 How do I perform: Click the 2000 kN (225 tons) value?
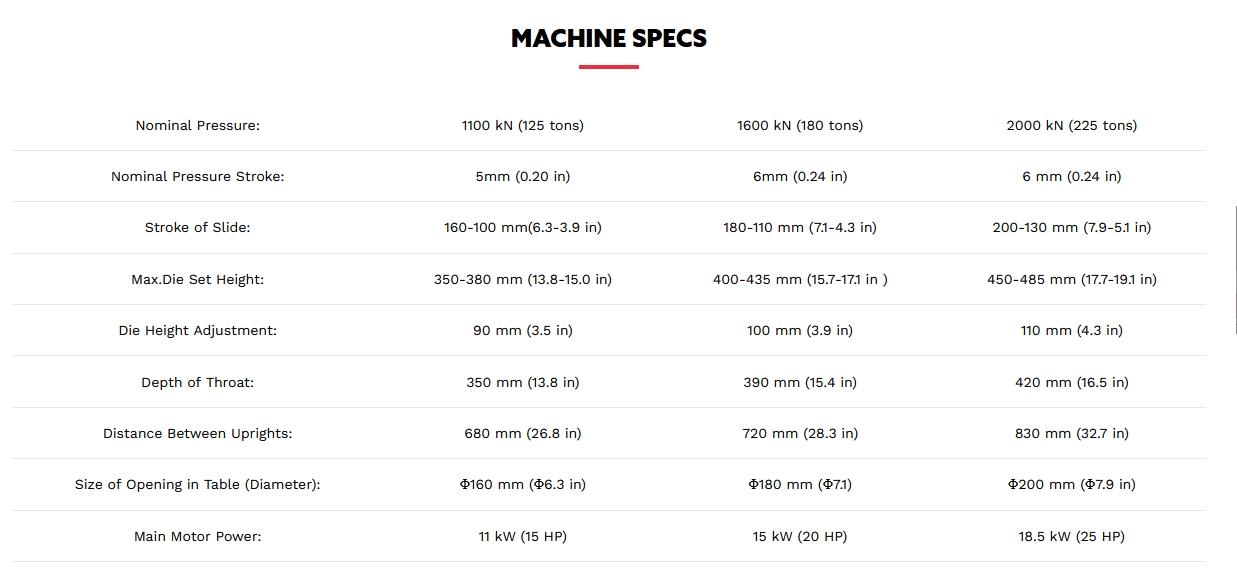pos(1072,125)
